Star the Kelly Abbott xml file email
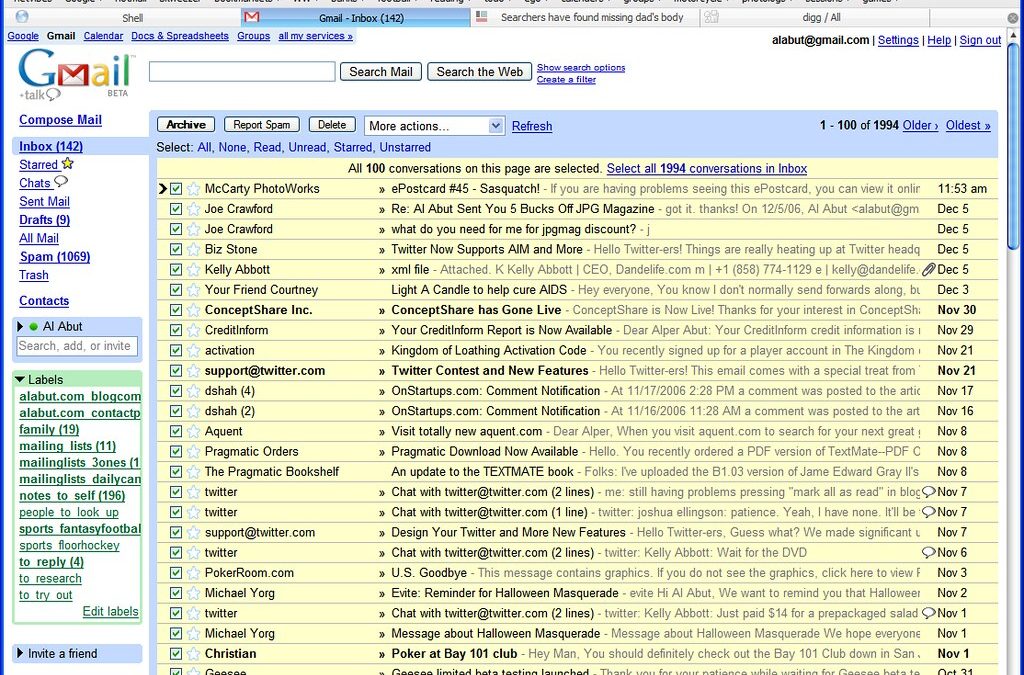This screenshot has height=675, width=1024. (x=193, y=270)
